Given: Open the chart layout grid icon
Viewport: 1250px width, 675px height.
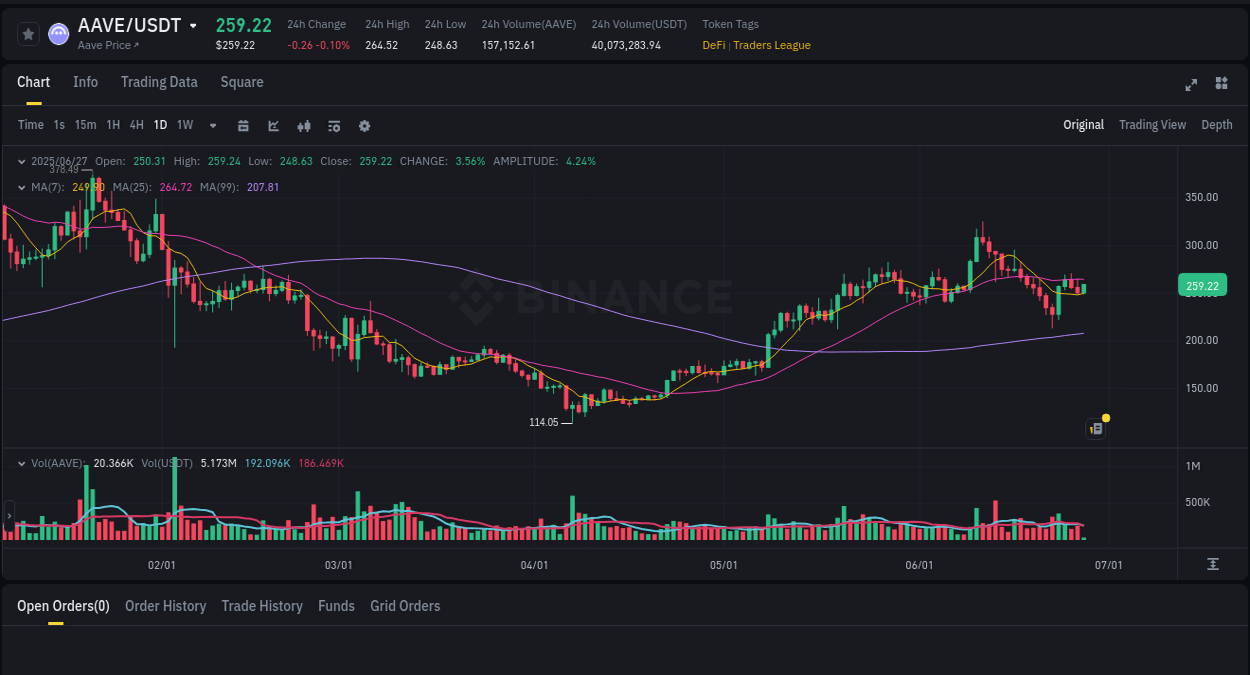Looking at the screenshot, I should pos(1221,84).
